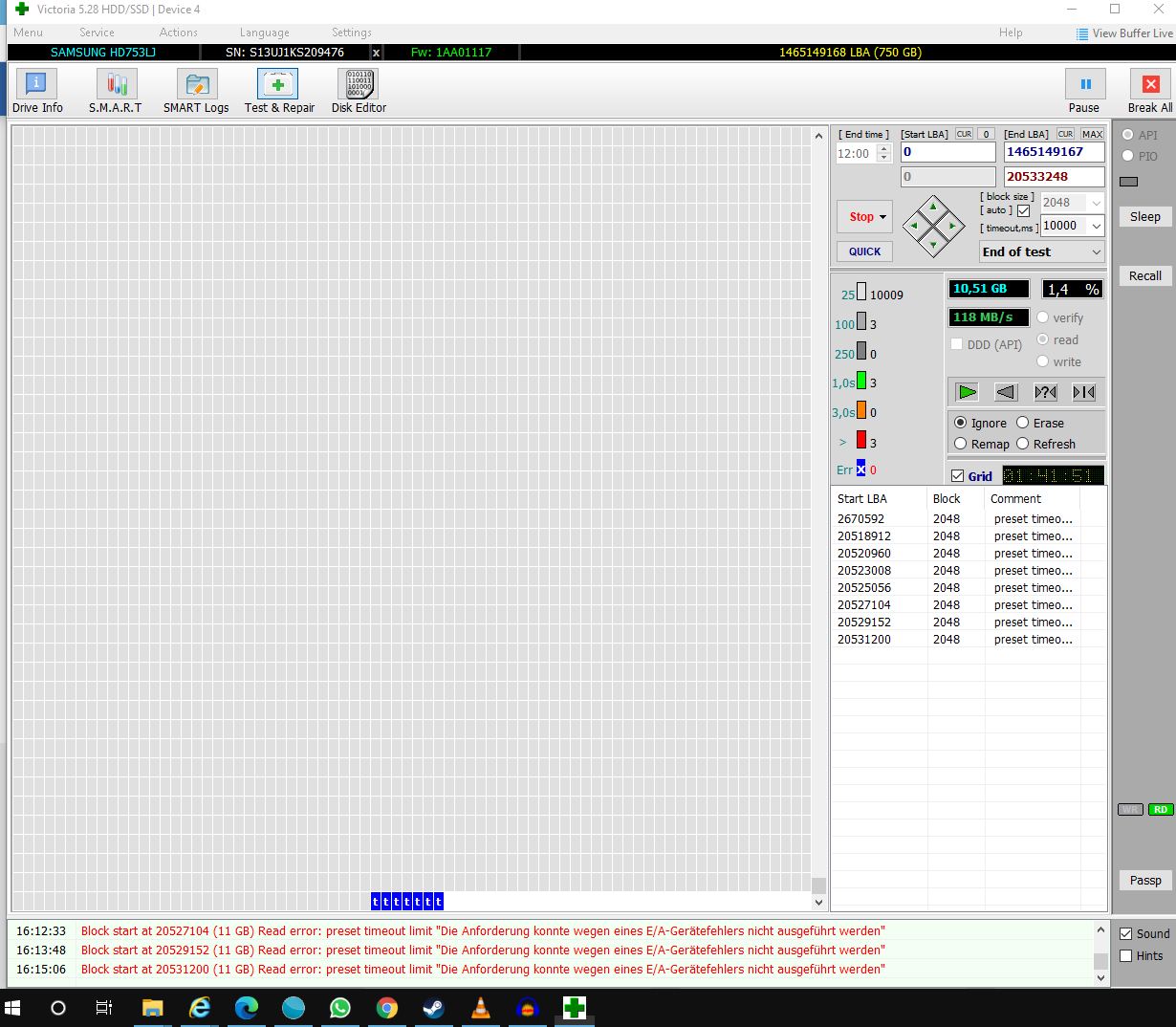Open Steam from the taskbar

[x=433, y=1007]
